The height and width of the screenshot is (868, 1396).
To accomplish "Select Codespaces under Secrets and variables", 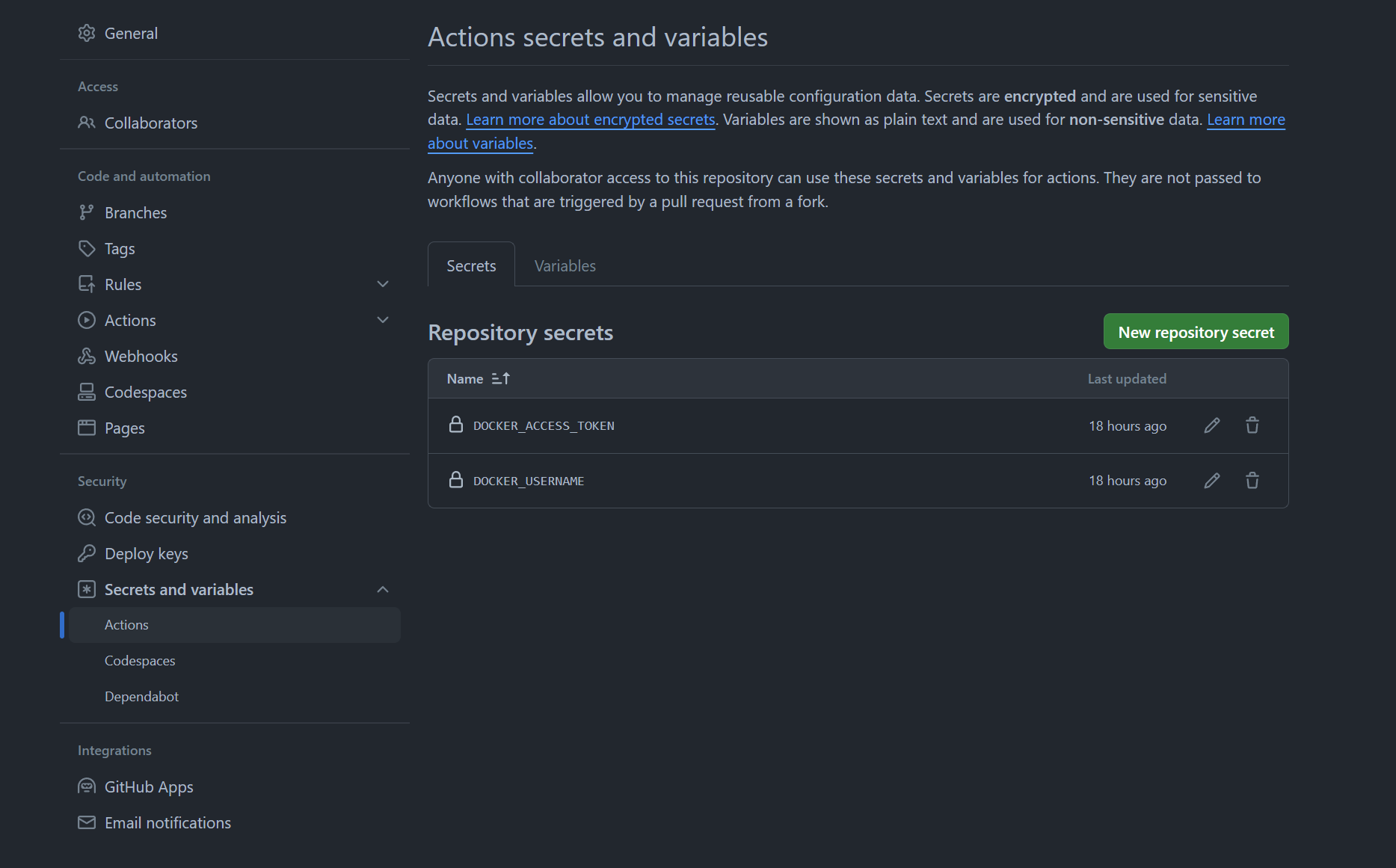I will (140, 661).
